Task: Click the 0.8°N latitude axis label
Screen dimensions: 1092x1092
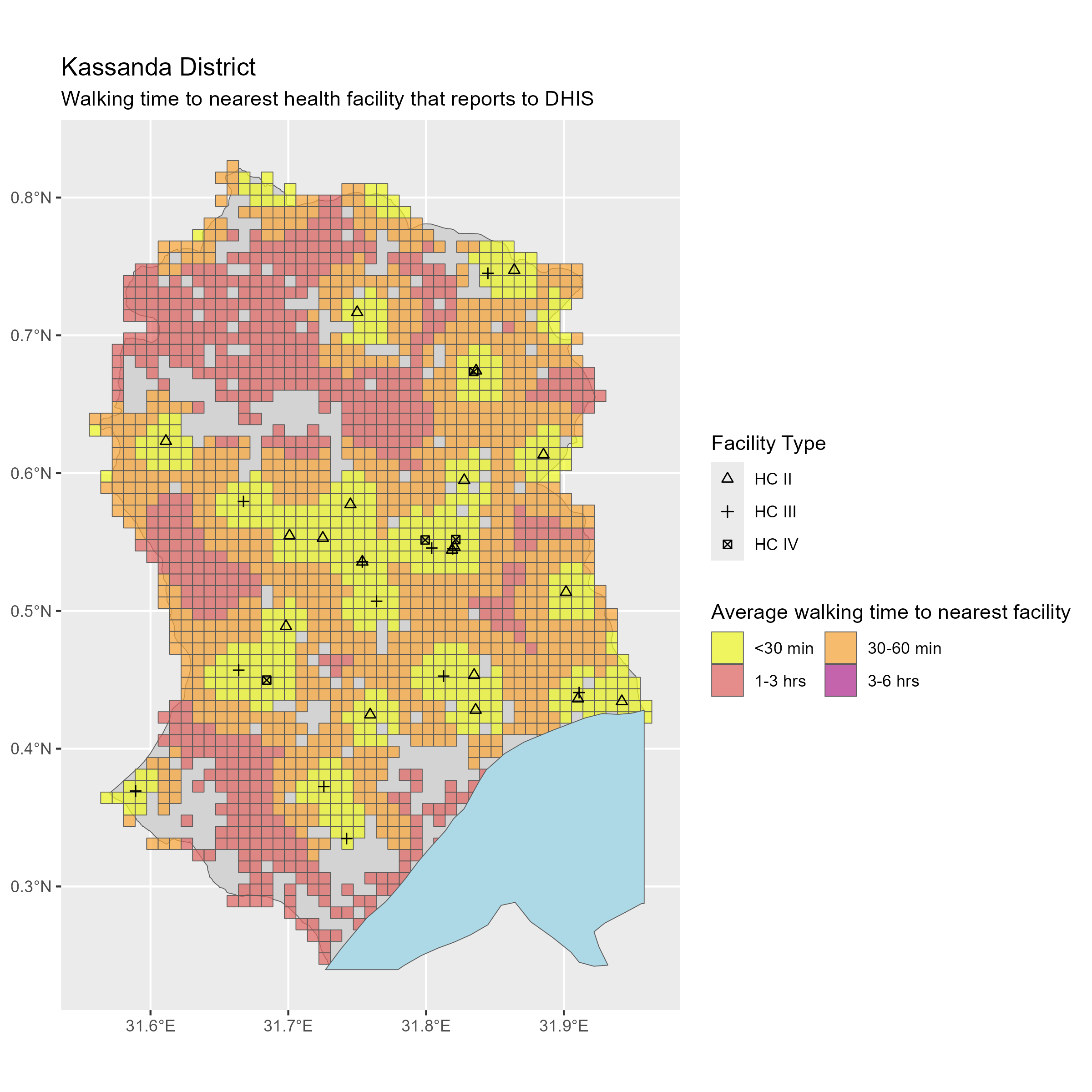Action: [31, 198]
